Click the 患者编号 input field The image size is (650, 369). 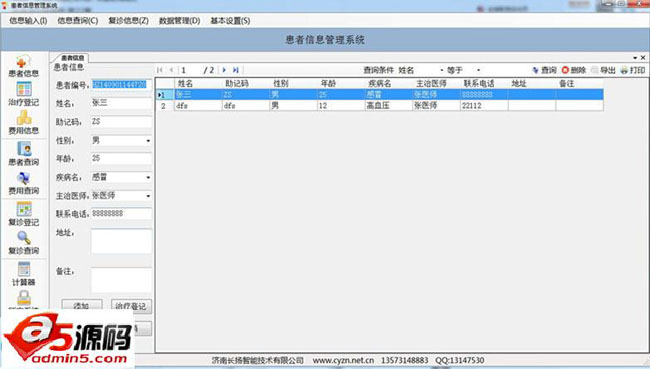click(x=121, y=85)
